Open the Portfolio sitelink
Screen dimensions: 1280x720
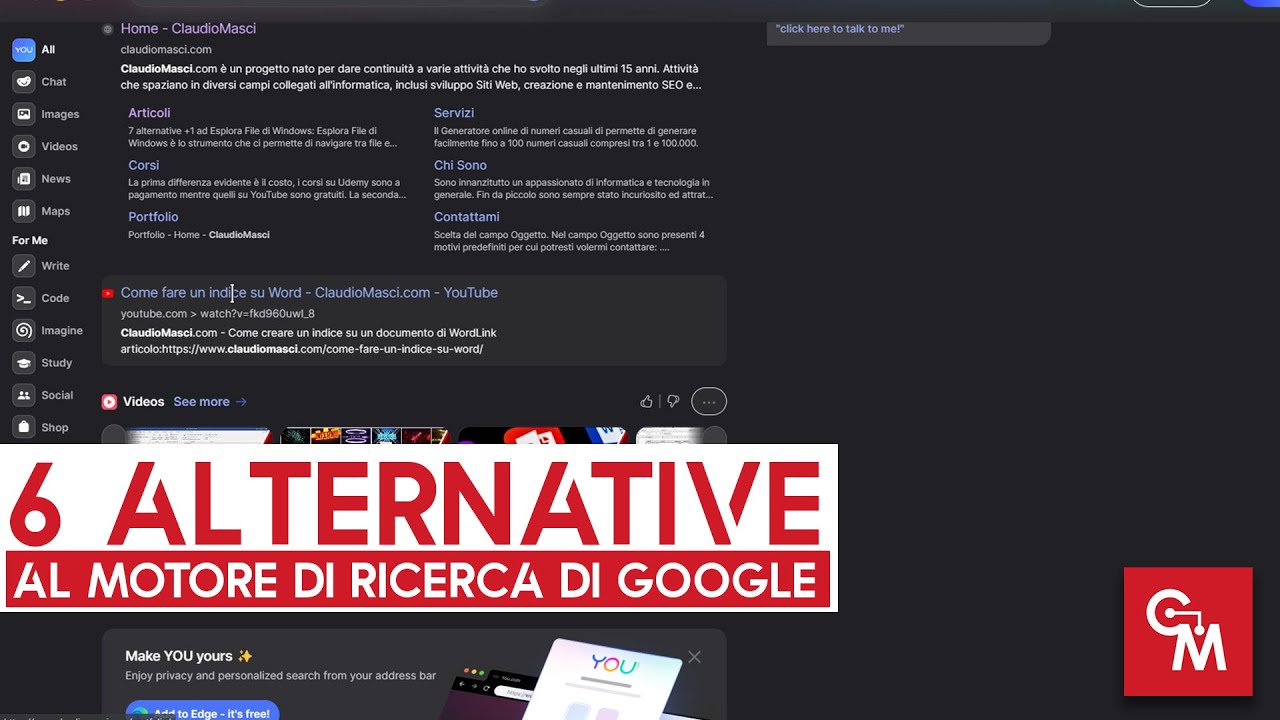coord(153,217)
